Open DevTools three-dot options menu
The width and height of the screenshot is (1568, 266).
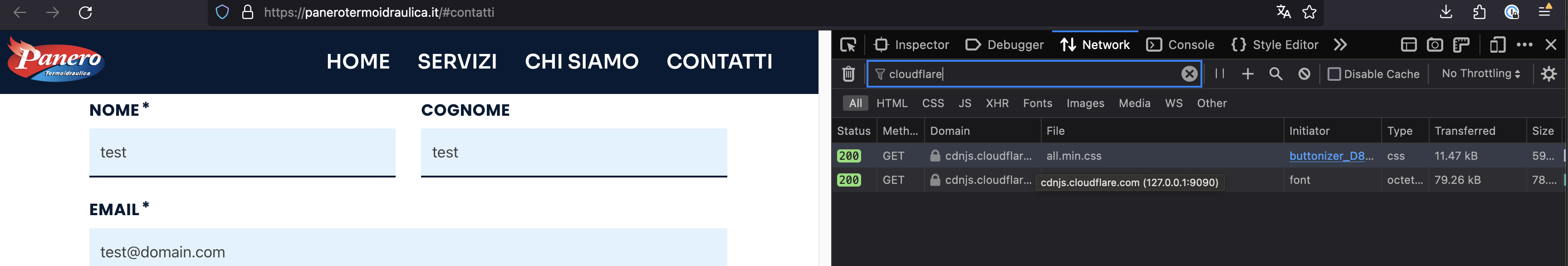point(1524,45)
